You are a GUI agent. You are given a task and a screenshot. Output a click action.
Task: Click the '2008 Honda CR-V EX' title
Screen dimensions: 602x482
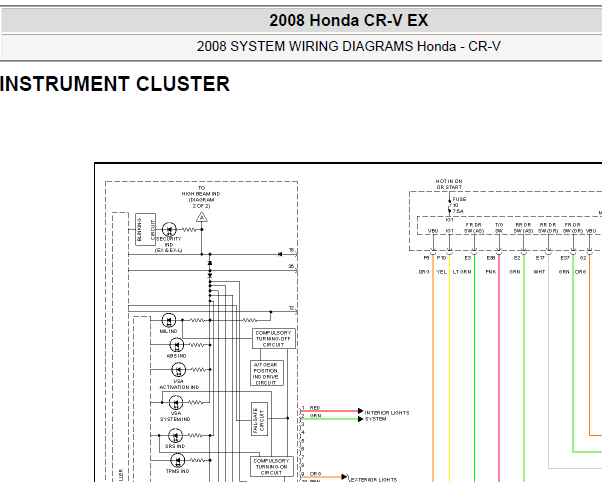tap(348, 20)
